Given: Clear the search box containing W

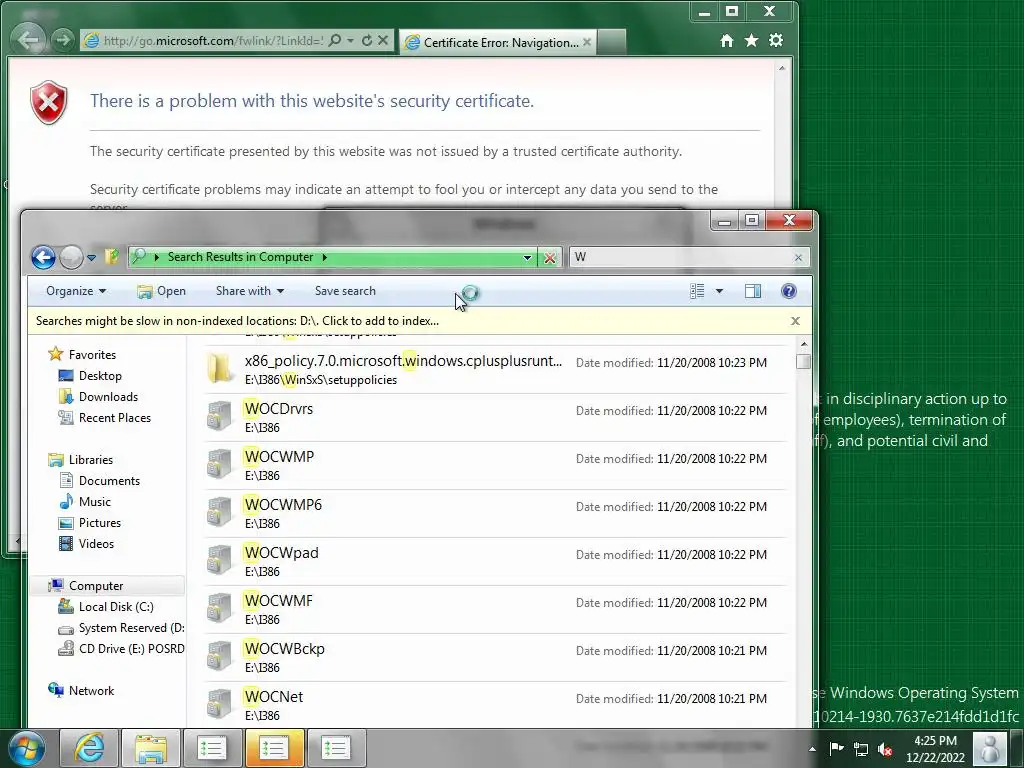Looking at the screenshot, I should click(798, 257).
